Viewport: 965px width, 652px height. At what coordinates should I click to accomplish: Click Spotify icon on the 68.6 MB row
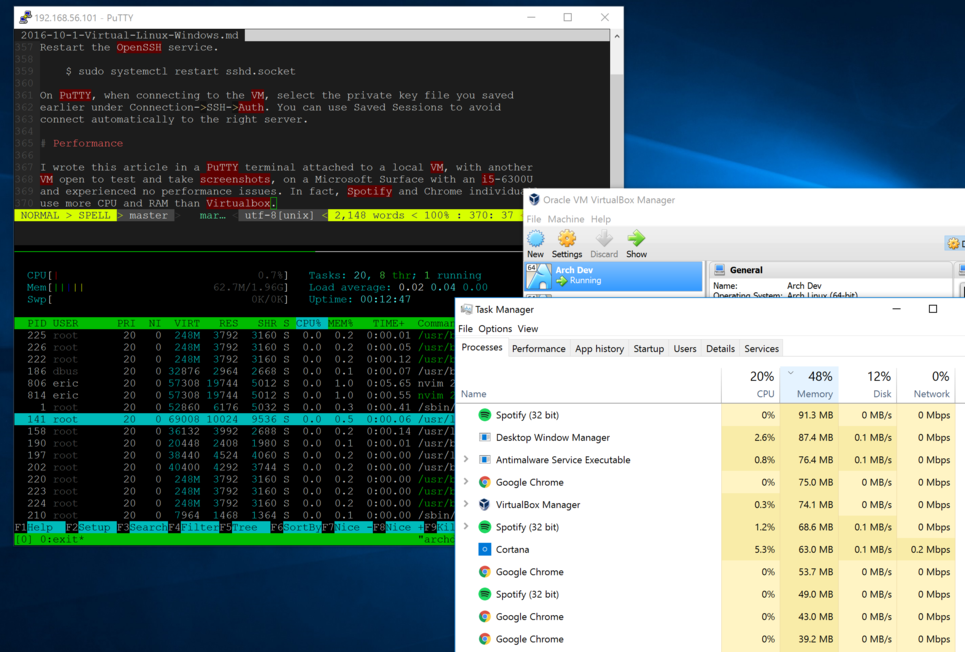[485, 527]
